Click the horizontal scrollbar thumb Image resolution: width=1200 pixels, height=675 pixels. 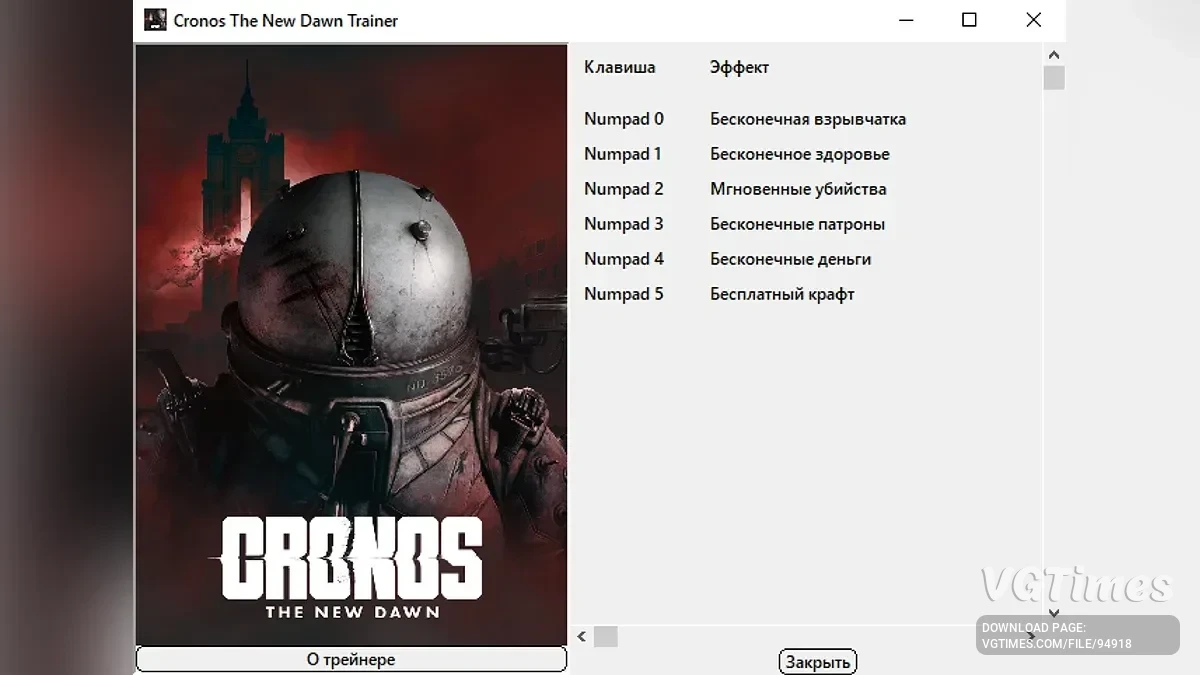tap(606, 636)
